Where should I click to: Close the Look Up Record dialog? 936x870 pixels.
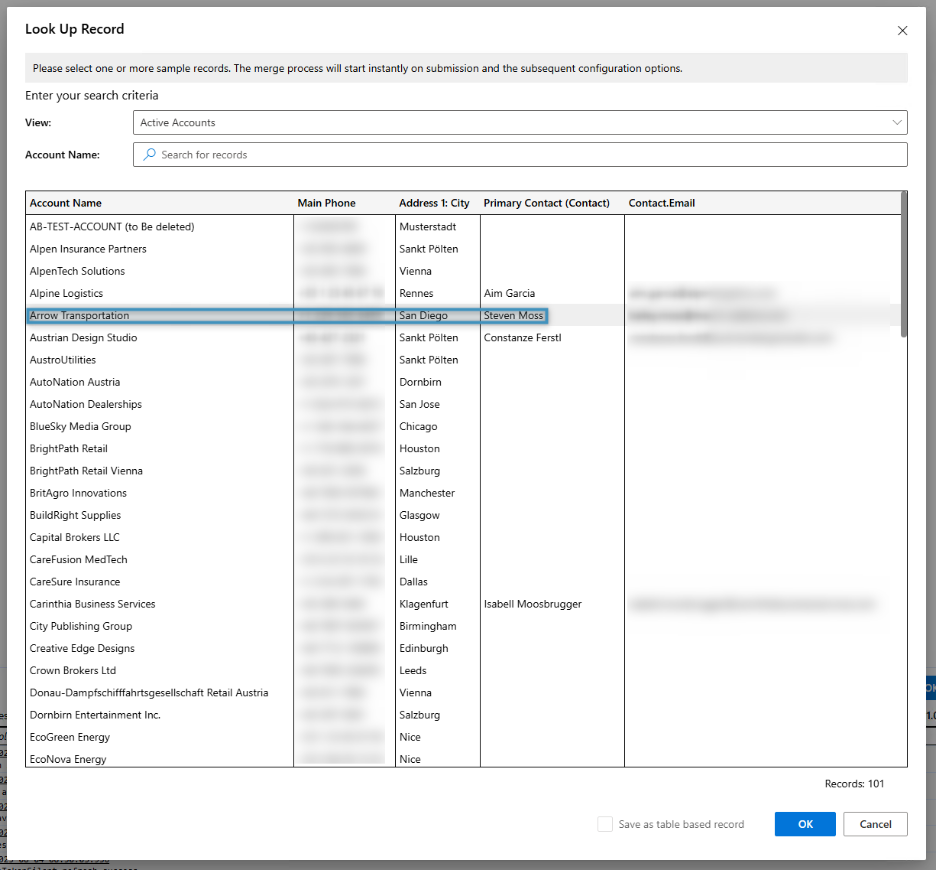(x=902, y=31)
